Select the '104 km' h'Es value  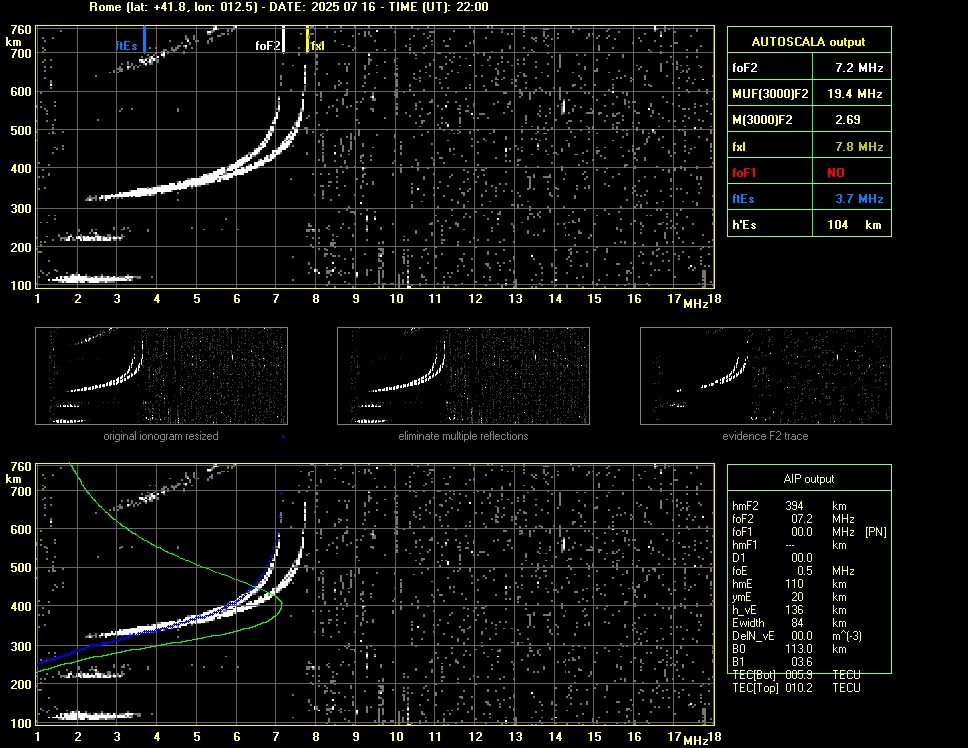coord(854,225)
